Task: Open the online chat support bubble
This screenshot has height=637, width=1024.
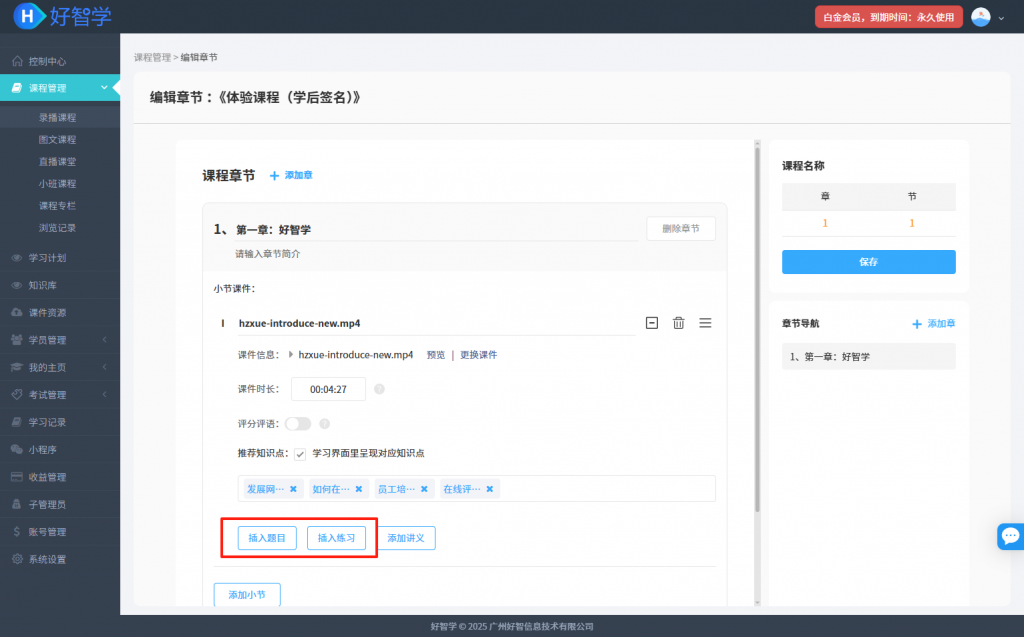Action: [x=1010, y=536]
